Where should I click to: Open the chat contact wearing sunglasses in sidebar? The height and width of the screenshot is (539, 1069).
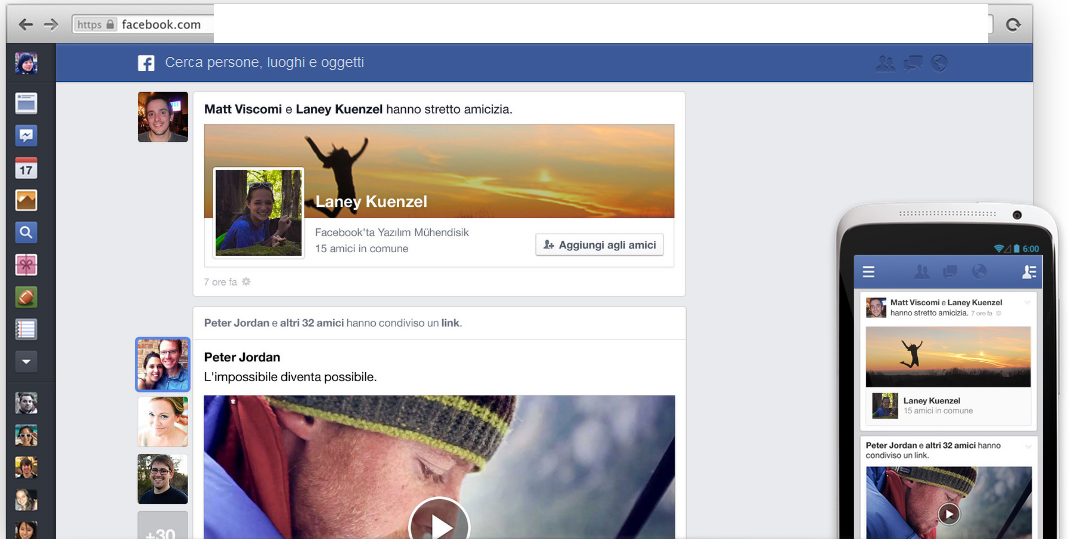point(26,435)
